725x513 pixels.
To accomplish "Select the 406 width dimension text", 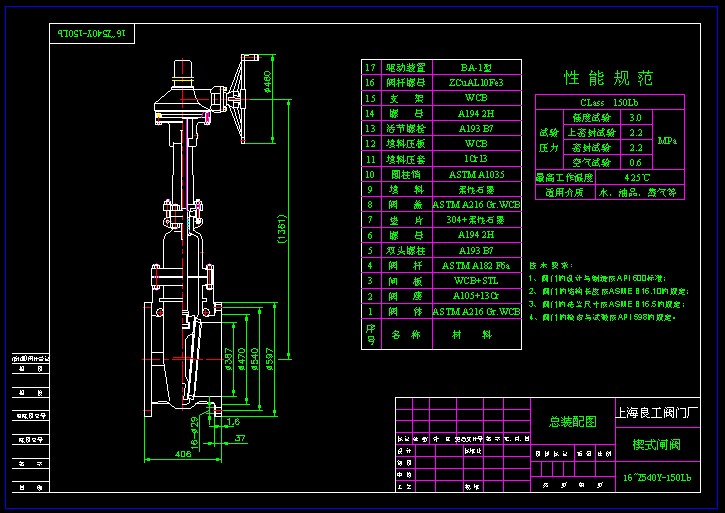I will [x=184, y=454].
